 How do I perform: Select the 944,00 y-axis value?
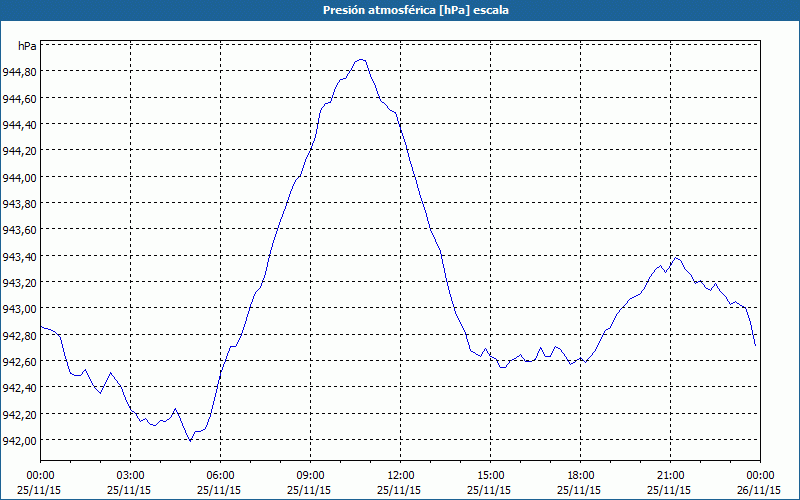[19, 177]
